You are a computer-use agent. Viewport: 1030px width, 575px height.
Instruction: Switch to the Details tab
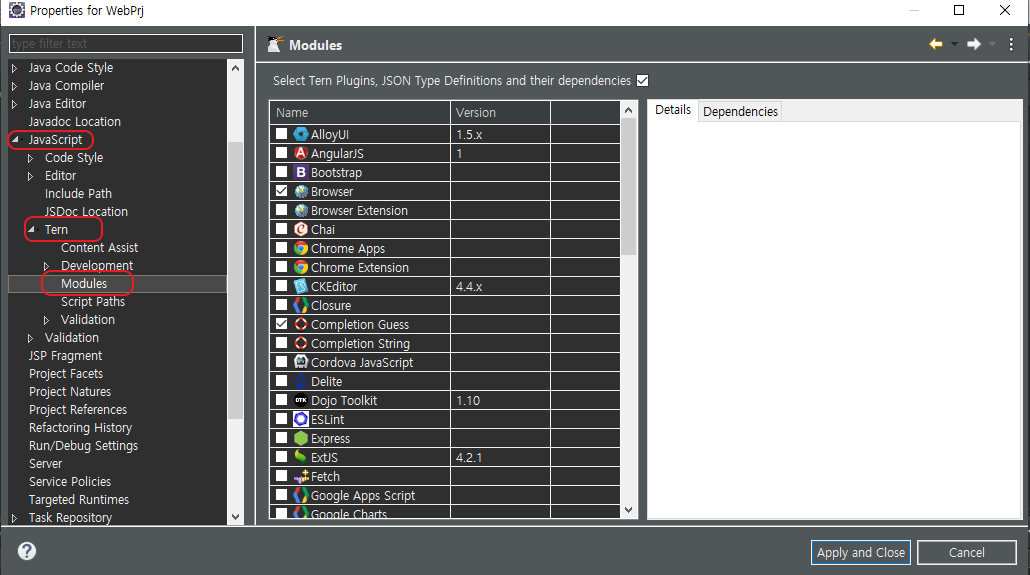pyautogui.click(x=673, y=110)
